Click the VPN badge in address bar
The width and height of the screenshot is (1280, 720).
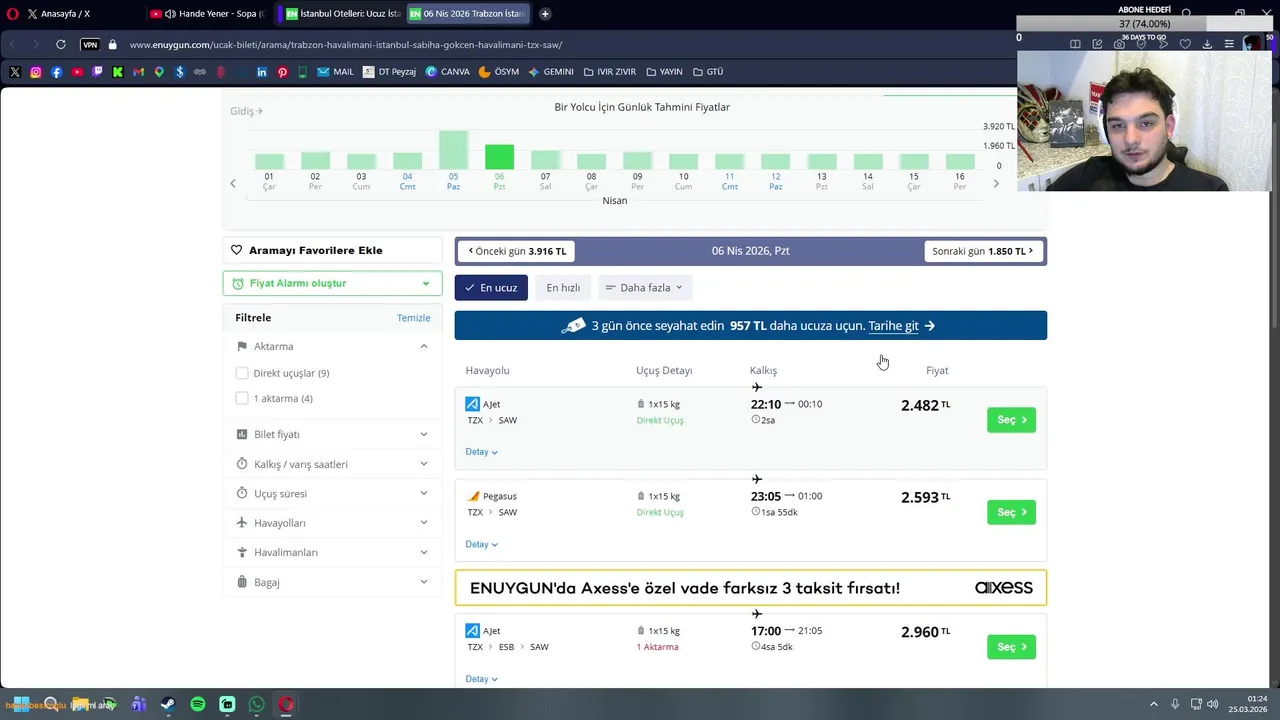tap(90, 45)
